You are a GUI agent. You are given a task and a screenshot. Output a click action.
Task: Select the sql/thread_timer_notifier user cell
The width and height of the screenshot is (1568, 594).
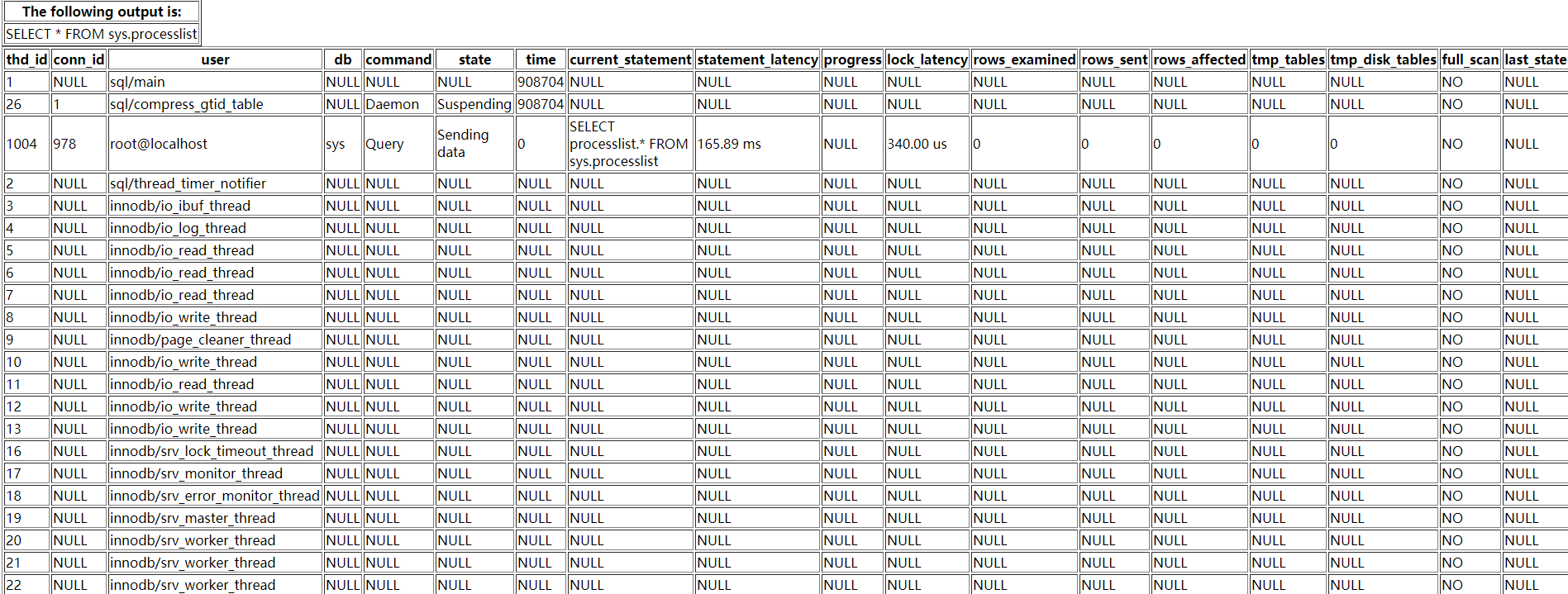coord(215,183)
